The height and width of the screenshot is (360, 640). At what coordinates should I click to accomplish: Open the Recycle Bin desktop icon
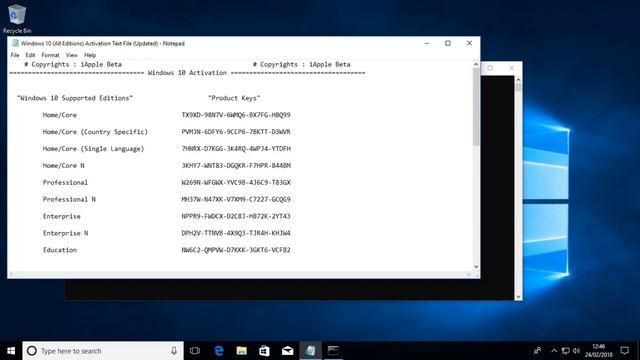coord(17,18)
